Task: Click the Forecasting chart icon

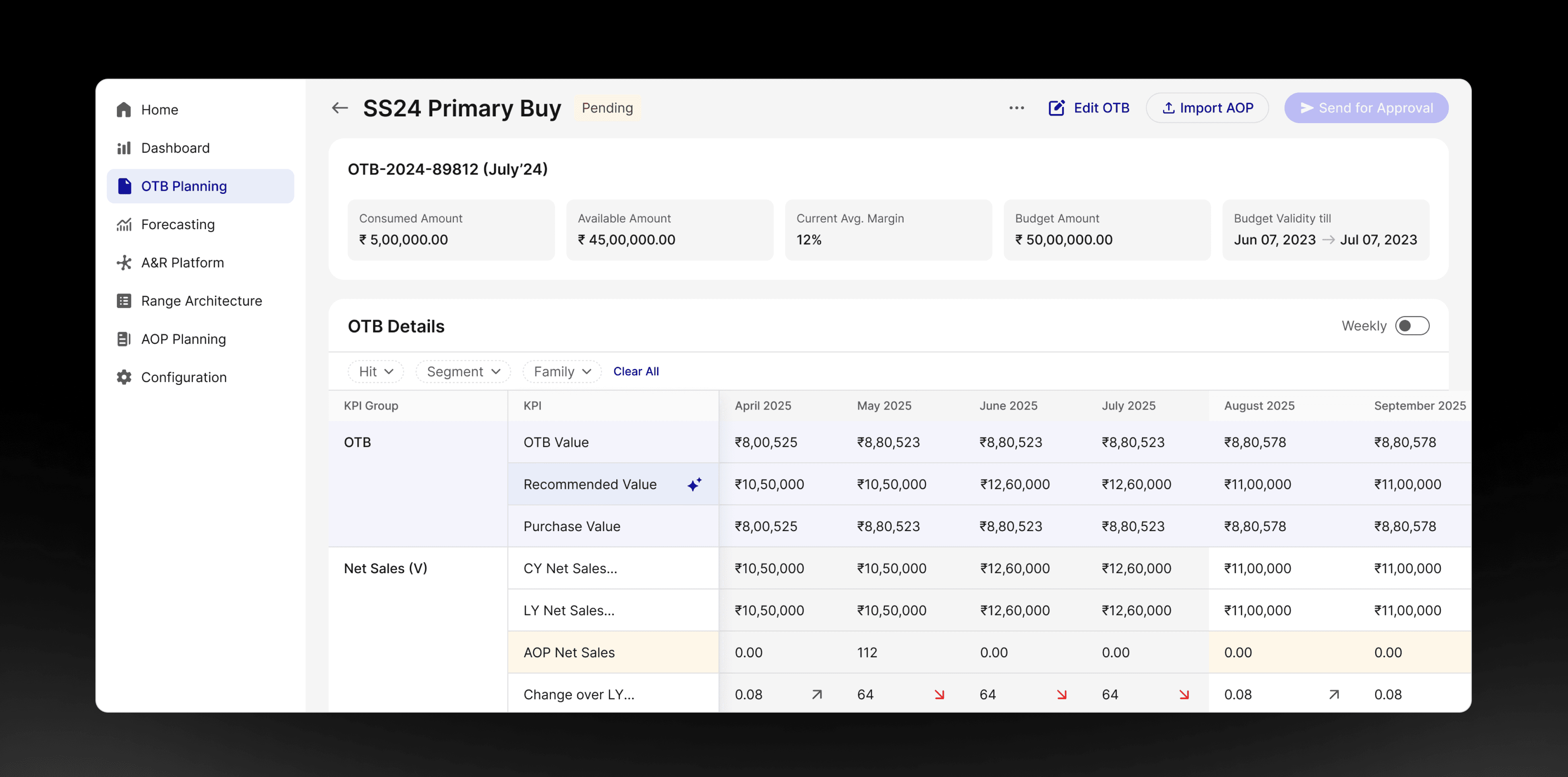Action: [x=124, y=224]
